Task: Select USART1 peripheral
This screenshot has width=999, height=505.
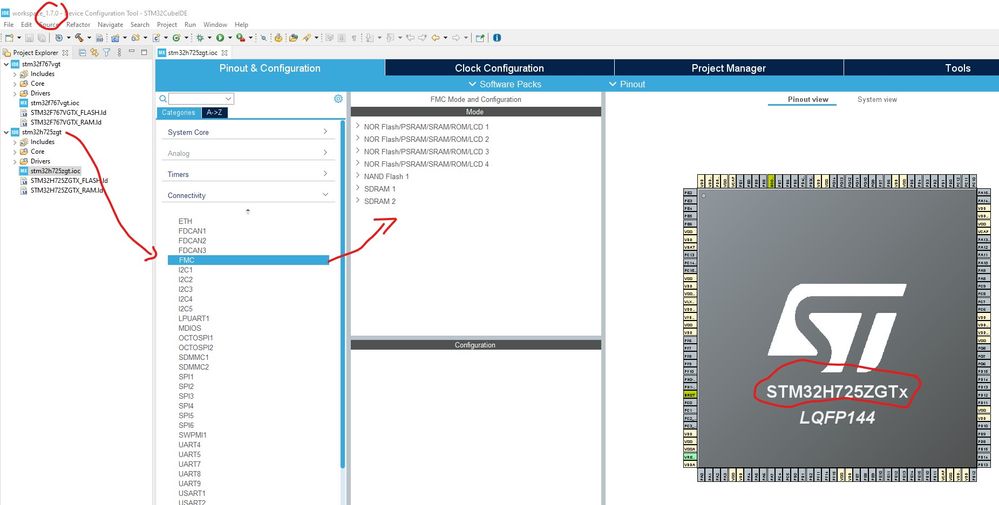Action: (x=192, y=493)
